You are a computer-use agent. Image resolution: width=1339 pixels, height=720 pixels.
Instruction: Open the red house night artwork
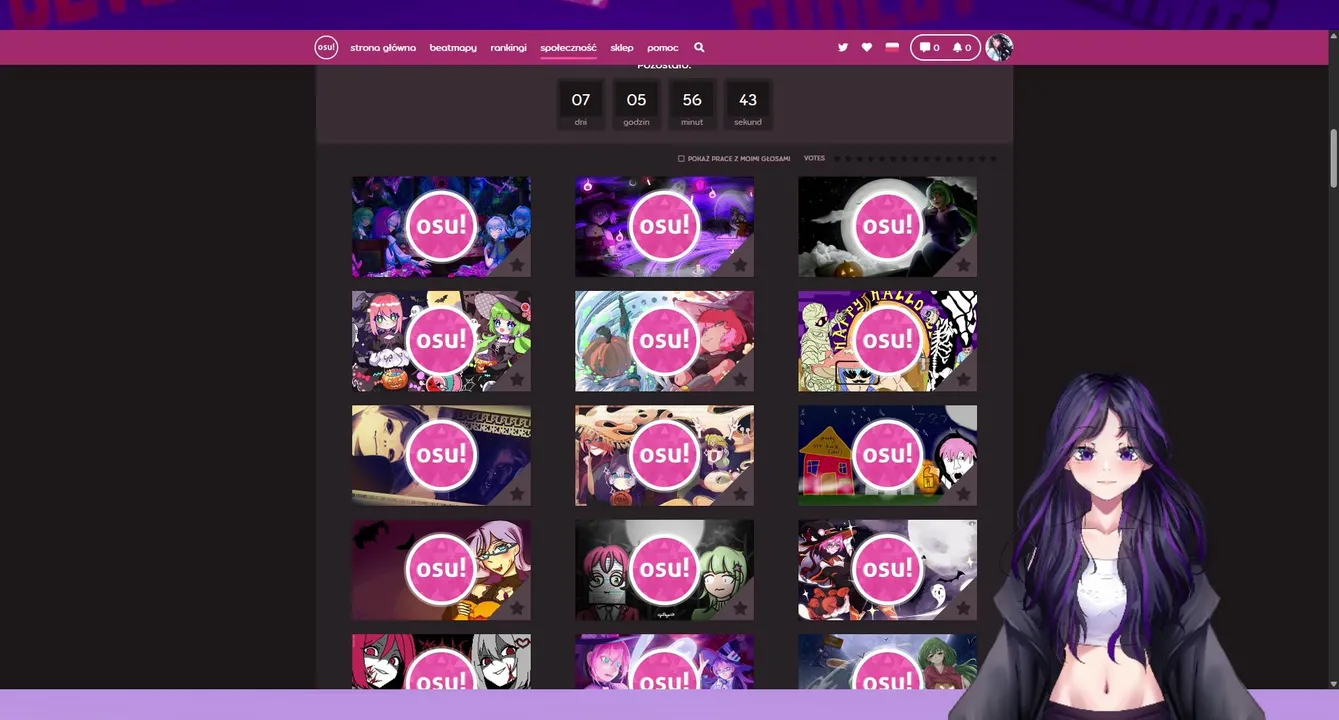[887, 455]
